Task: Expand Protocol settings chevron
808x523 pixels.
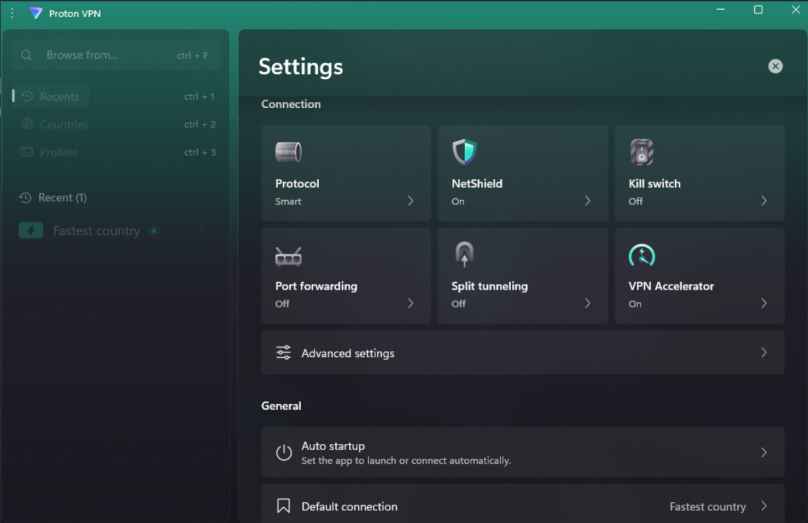Action: click(x=411, y=200)
